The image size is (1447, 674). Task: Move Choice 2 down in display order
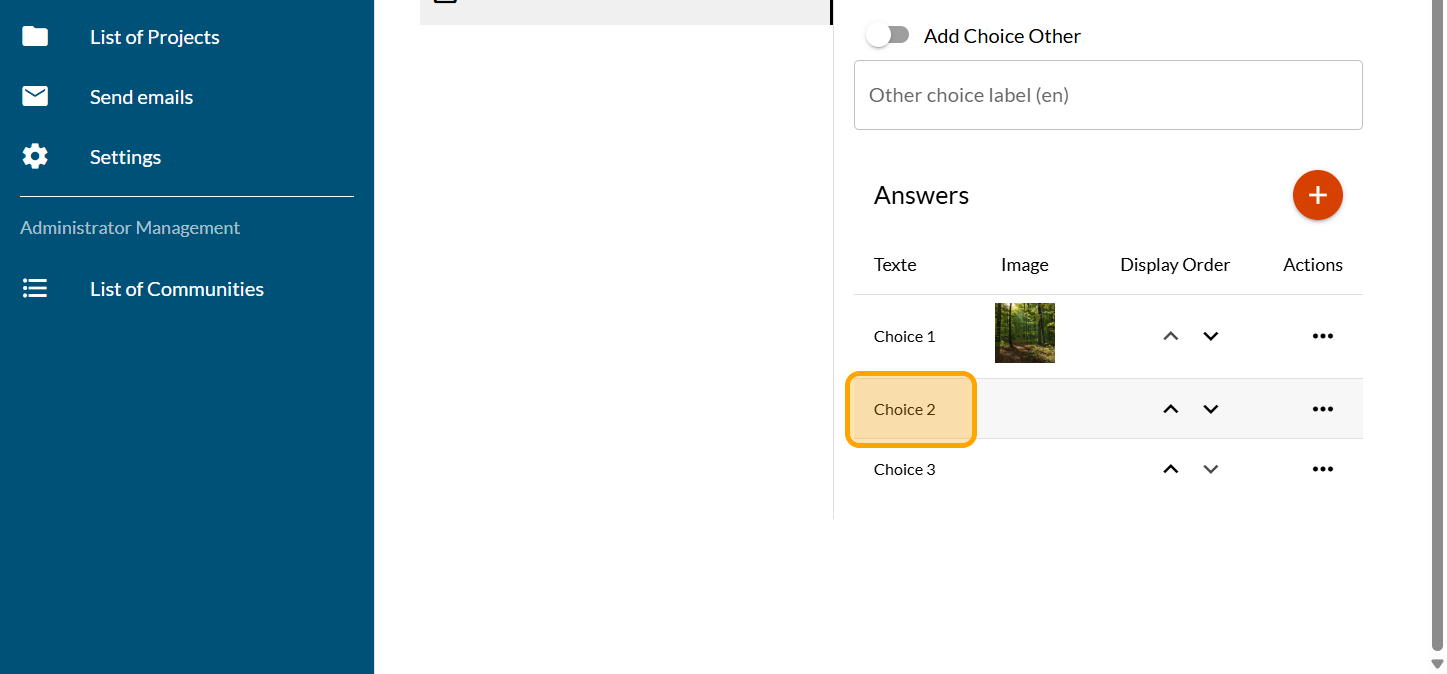[1210, 409]
